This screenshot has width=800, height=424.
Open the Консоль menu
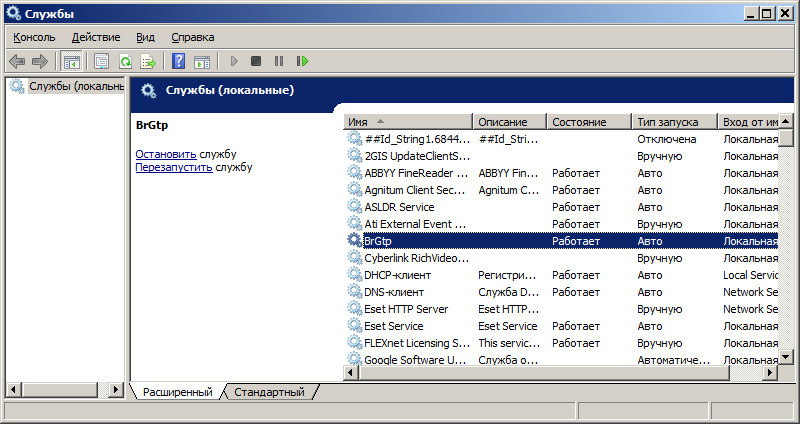click(x=34, y=37)
